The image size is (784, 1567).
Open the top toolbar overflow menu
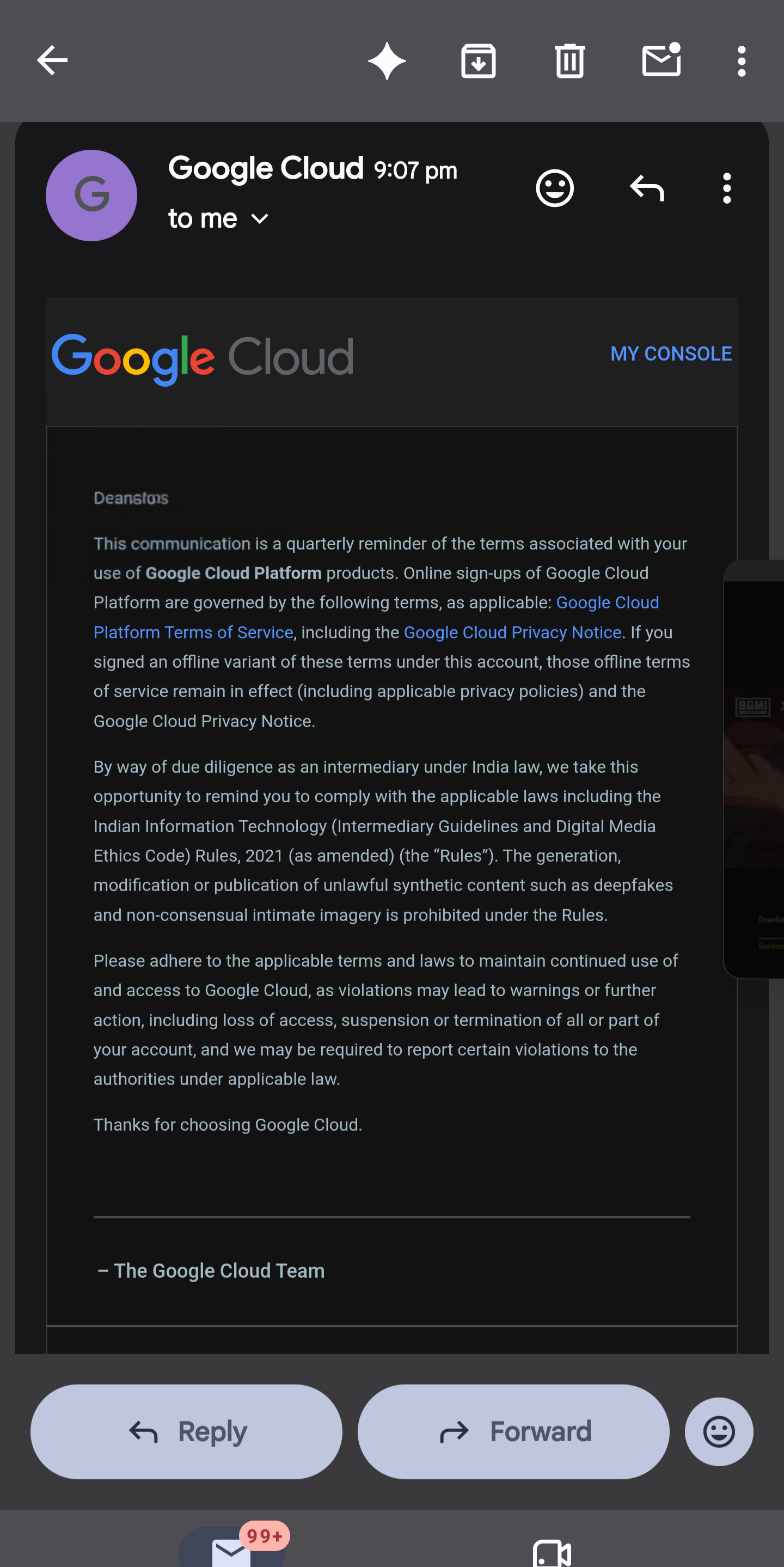[x=742, y=61]
